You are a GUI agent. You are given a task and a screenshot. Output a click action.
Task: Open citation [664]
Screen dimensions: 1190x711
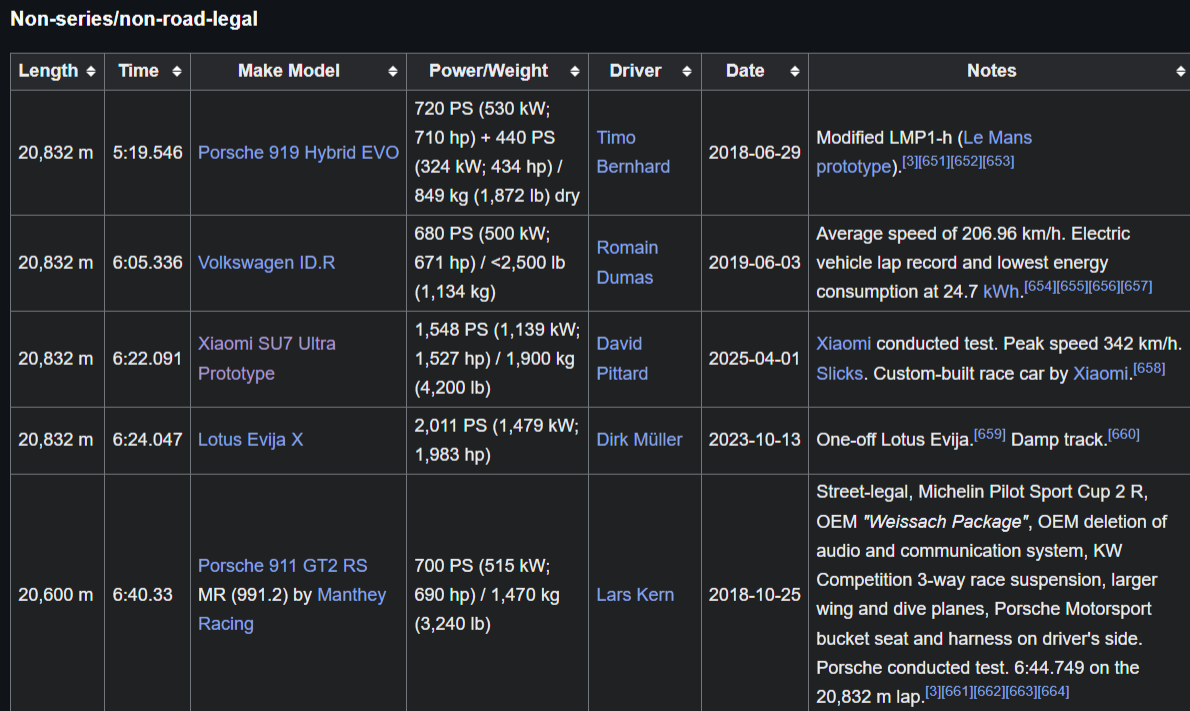pyautogui.click(x=1053, y=691)
